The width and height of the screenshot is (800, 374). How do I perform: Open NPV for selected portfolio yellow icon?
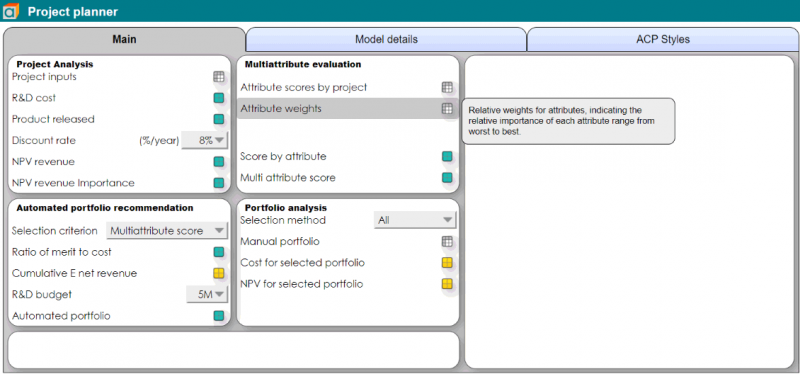tap(447, 284)
